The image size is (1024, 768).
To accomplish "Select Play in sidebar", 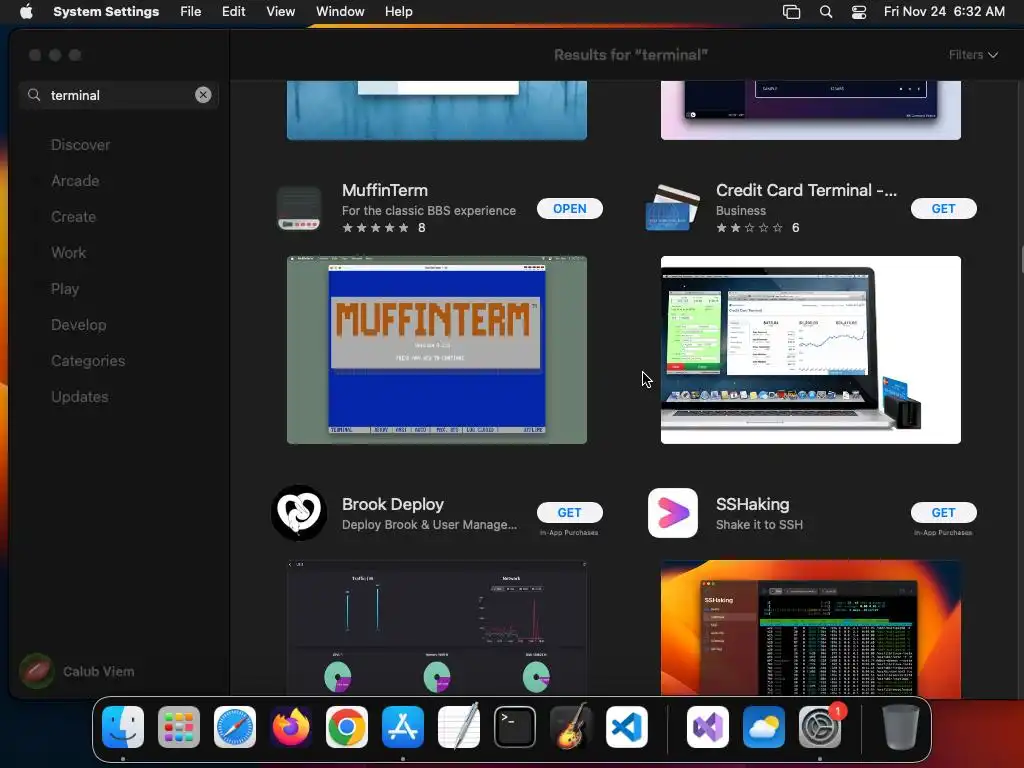I will coord(65,289).
